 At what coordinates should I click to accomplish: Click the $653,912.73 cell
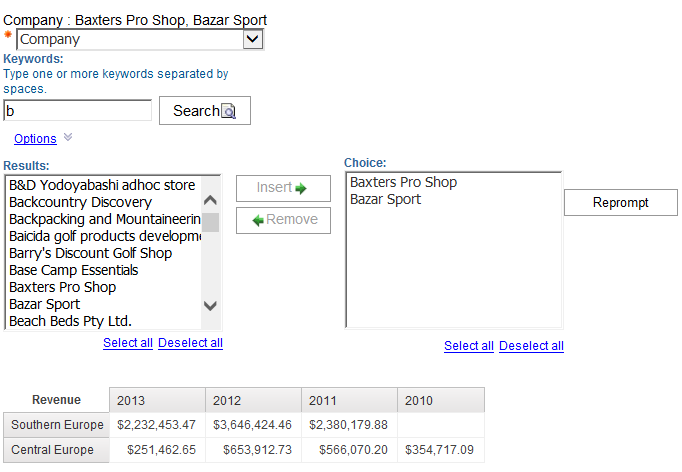(x=254, y=450)
